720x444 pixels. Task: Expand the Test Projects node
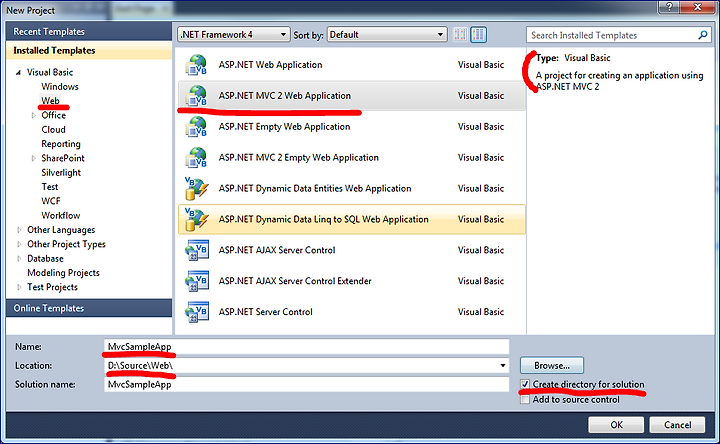coord(19,287)
